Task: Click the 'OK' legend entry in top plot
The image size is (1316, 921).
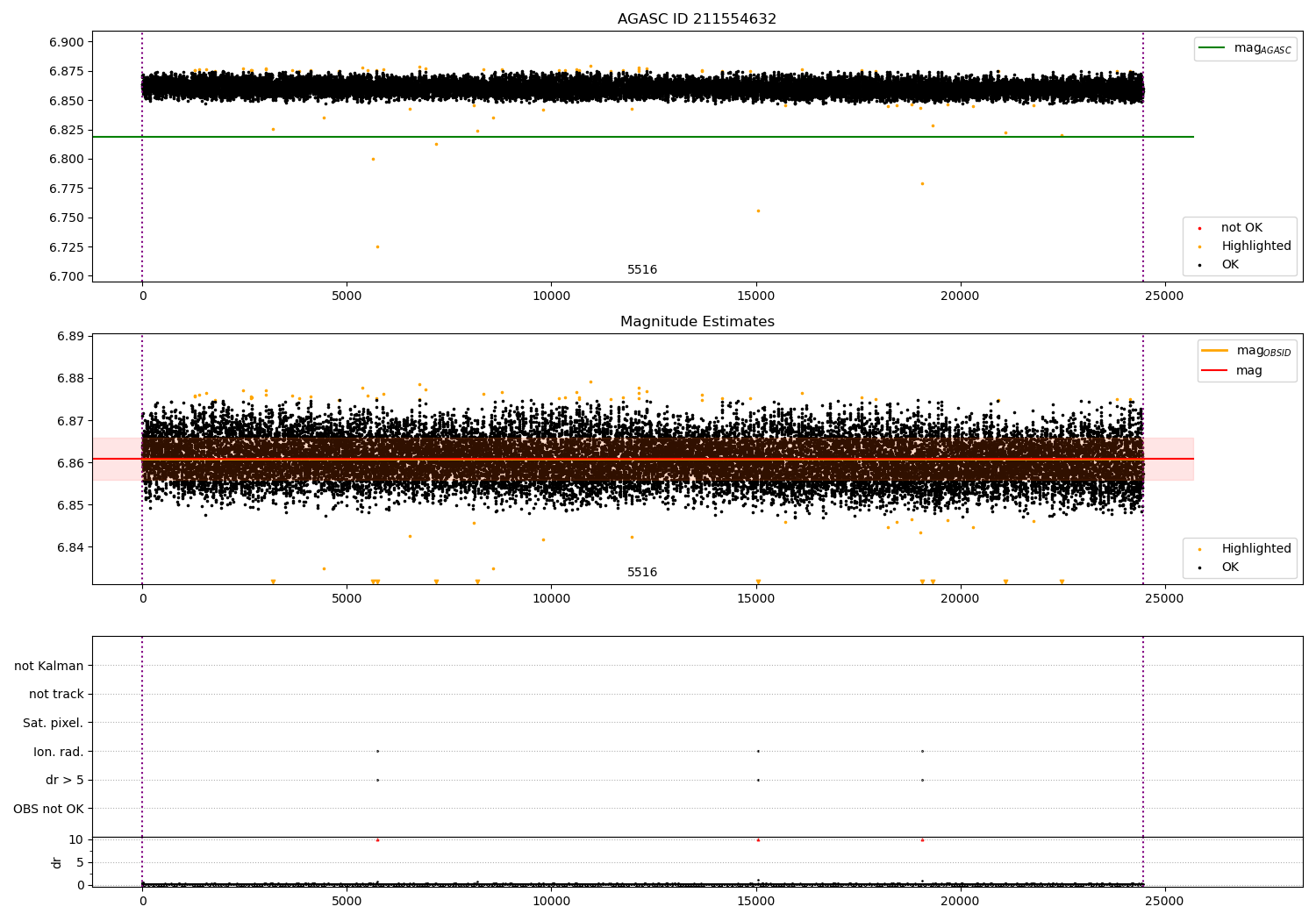Action: tap(1229, 265)
